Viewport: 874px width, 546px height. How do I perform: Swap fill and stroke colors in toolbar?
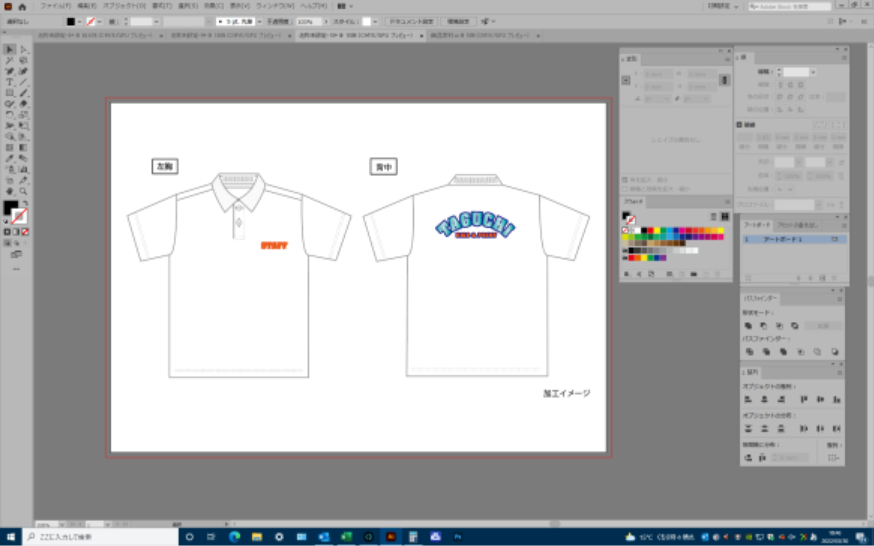(25, 203)
